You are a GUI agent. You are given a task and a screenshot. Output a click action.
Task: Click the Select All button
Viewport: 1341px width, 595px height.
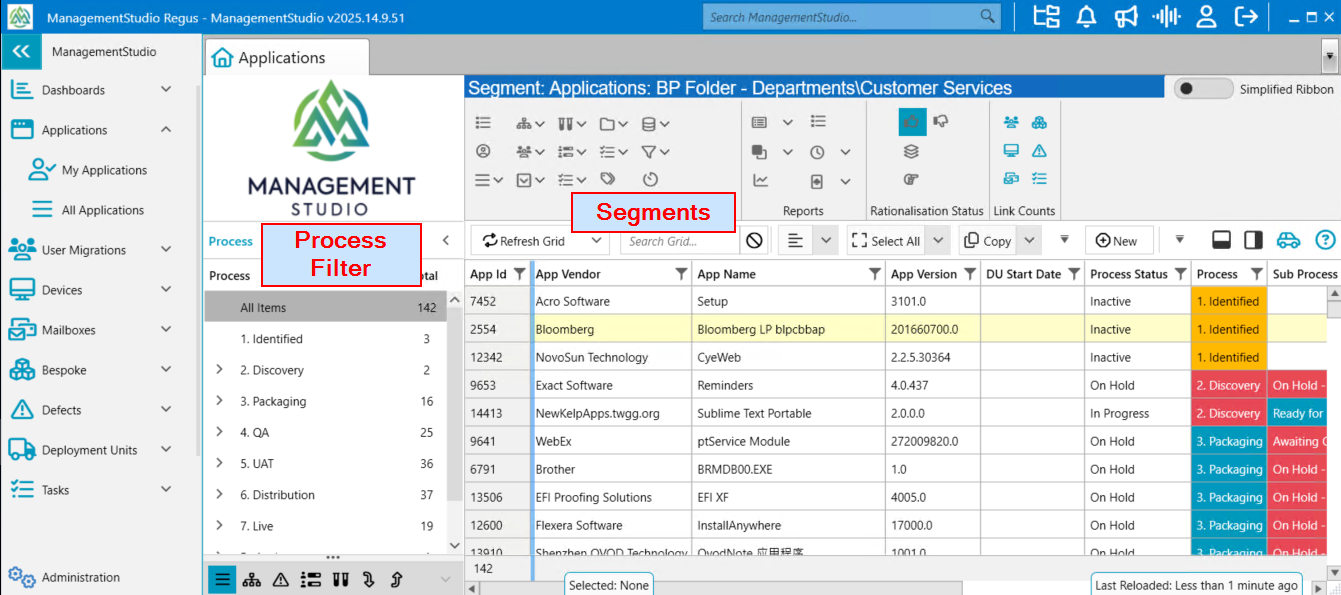[886, 241]
